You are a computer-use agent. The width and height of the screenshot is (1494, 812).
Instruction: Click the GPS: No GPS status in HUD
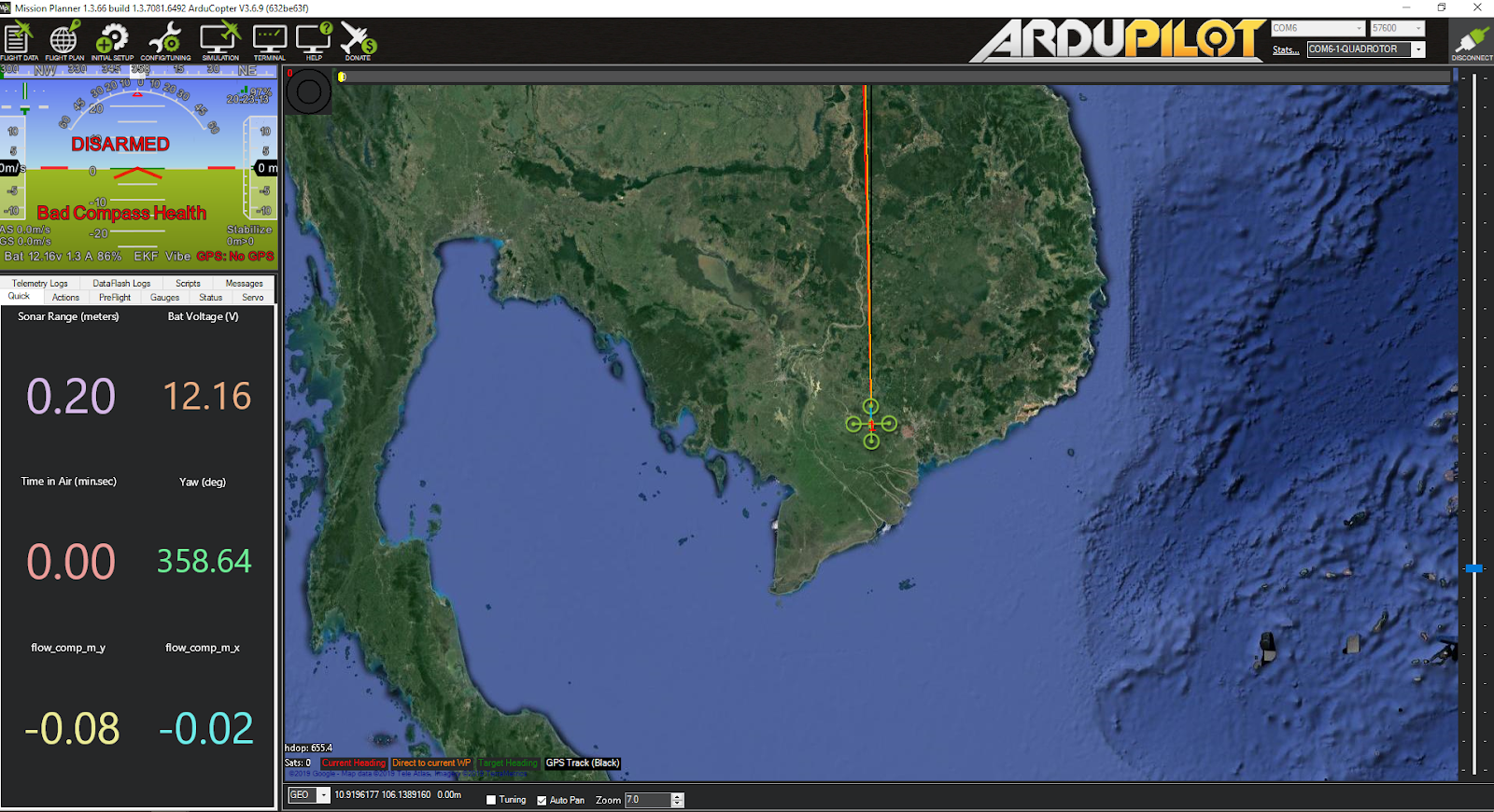click(x=235, y=257)
